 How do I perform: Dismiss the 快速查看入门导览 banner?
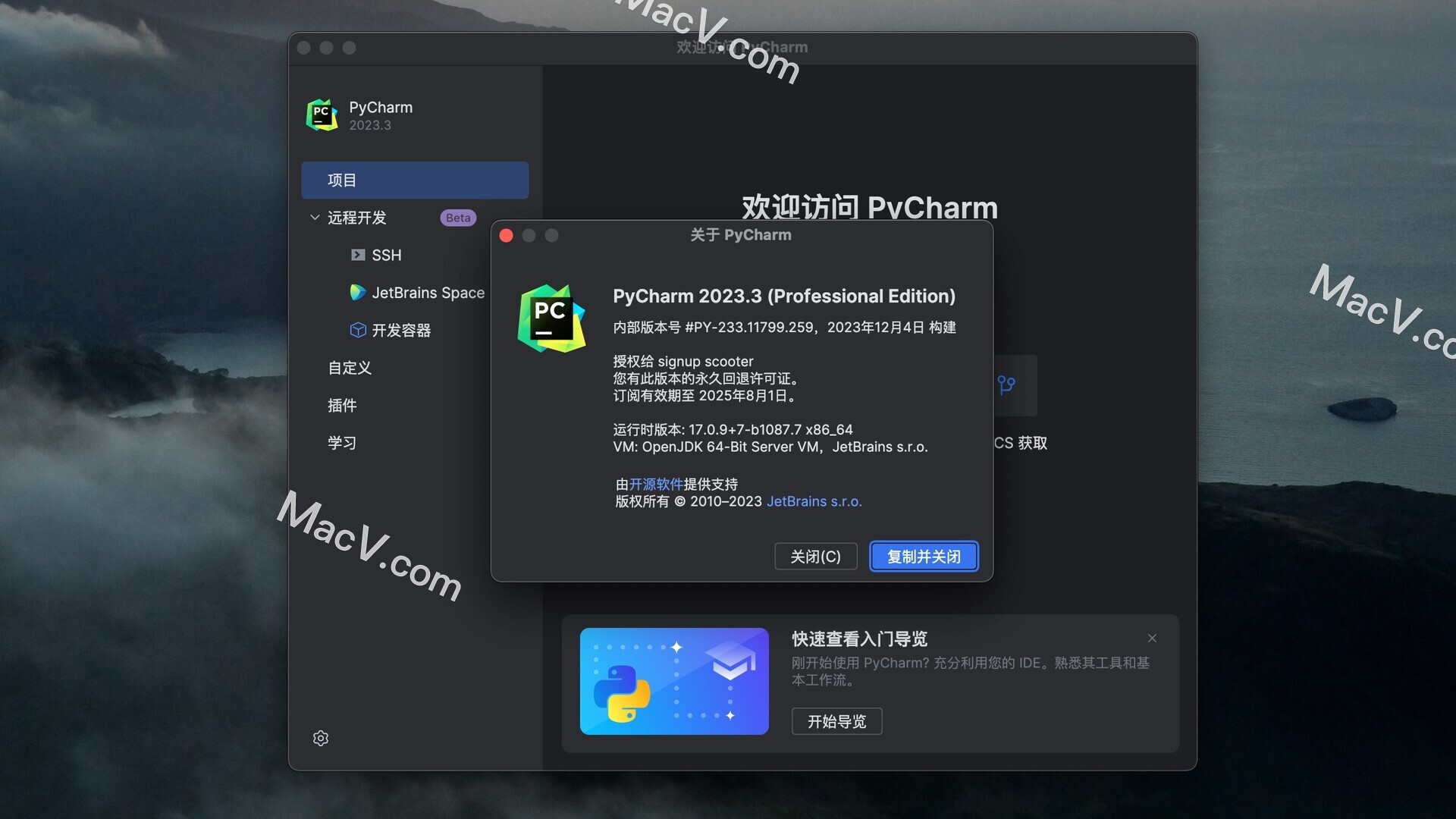tap(1152, 639)
